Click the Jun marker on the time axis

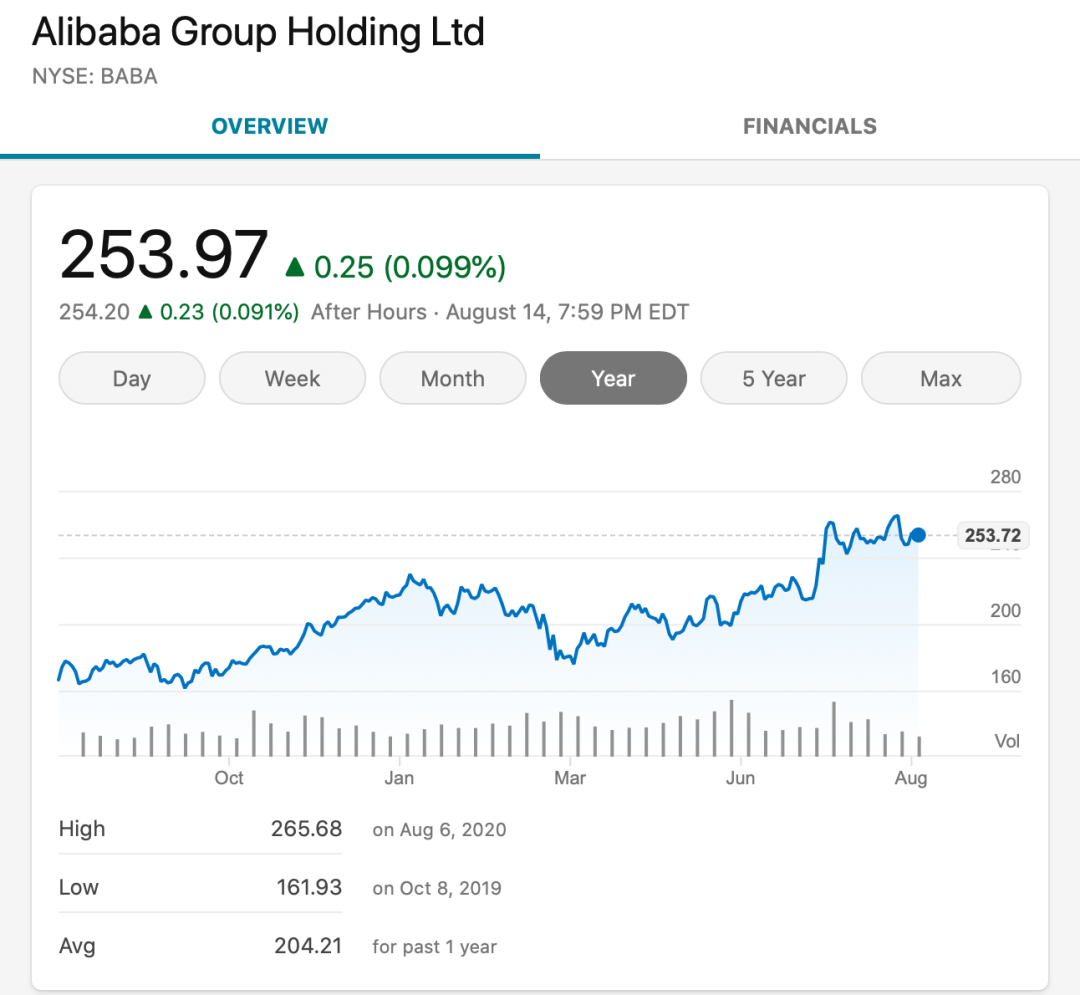click(740, 778)
